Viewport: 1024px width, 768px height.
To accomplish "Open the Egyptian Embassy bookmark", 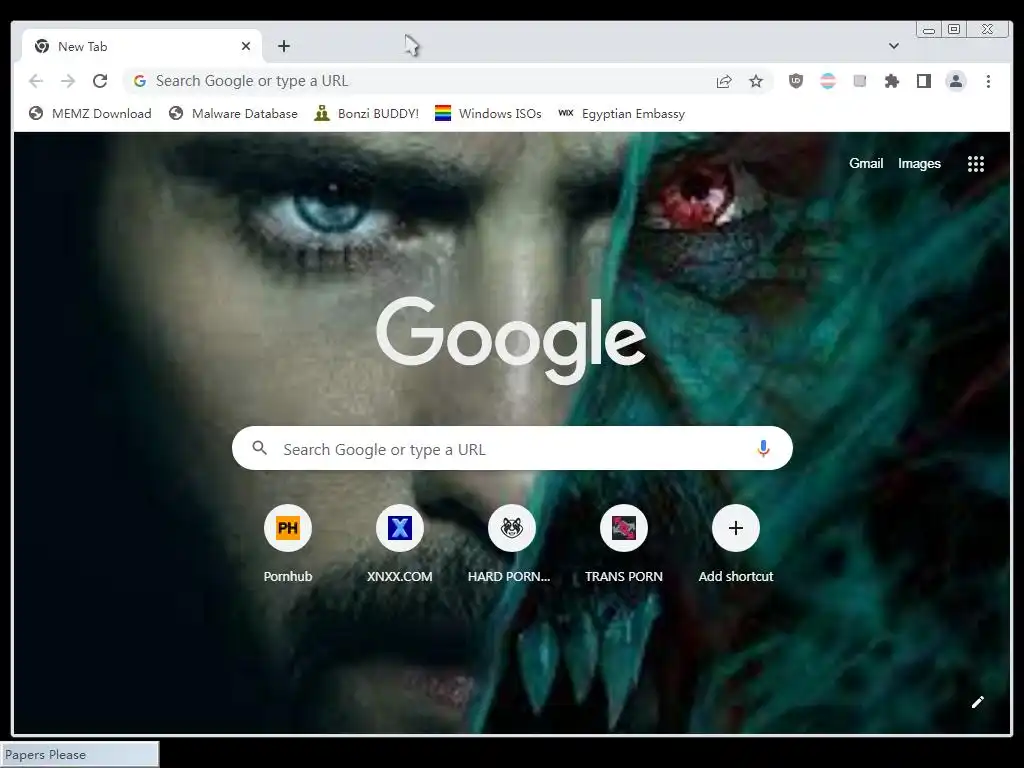I will pyautogui.click(x=621, y=114).
